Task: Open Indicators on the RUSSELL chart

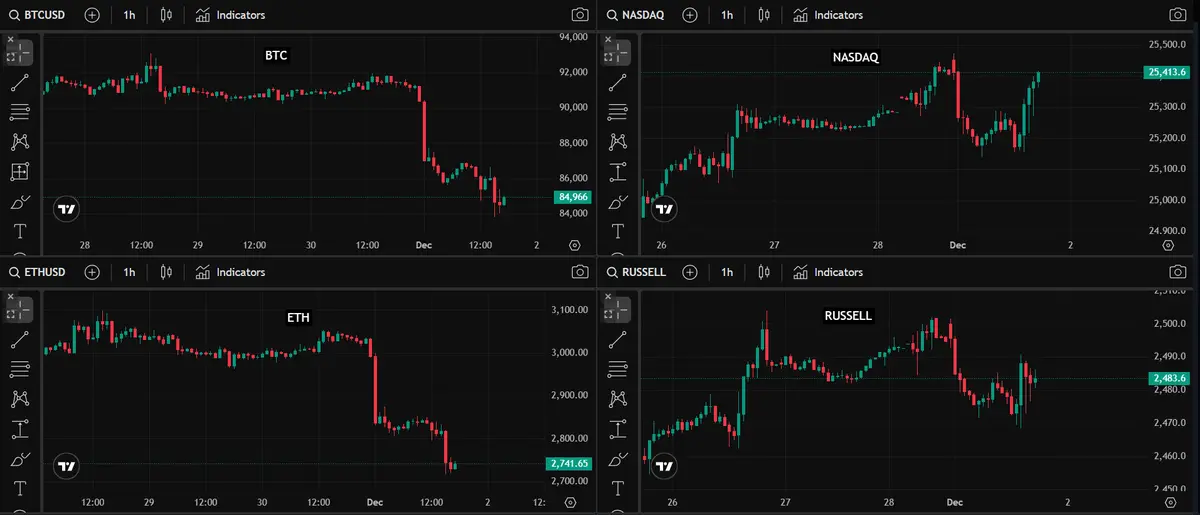Action: (x=828, y=272)
